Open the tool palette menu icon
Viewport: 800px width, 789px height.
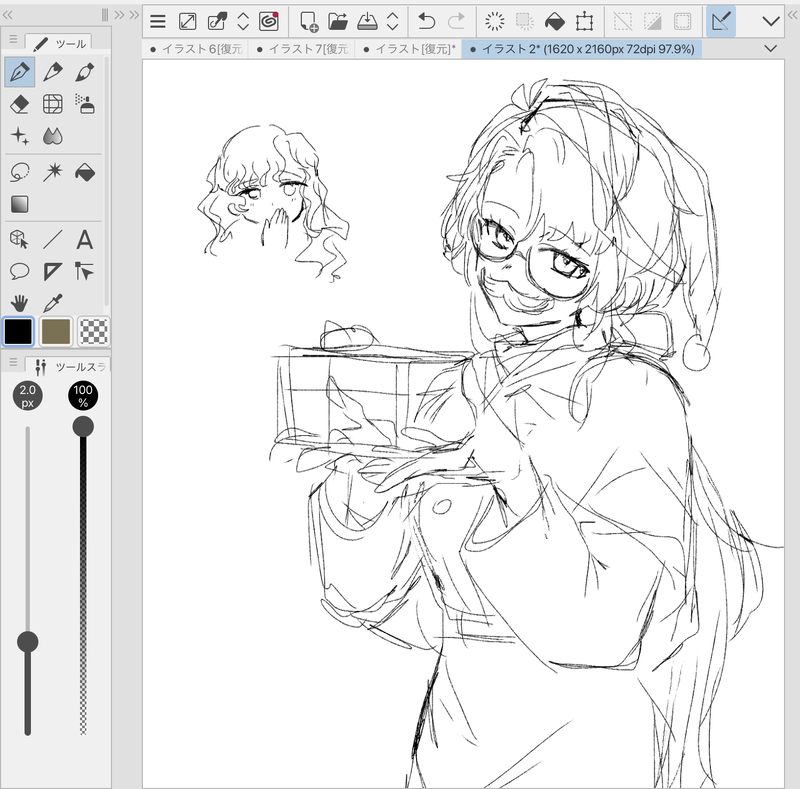13,39
